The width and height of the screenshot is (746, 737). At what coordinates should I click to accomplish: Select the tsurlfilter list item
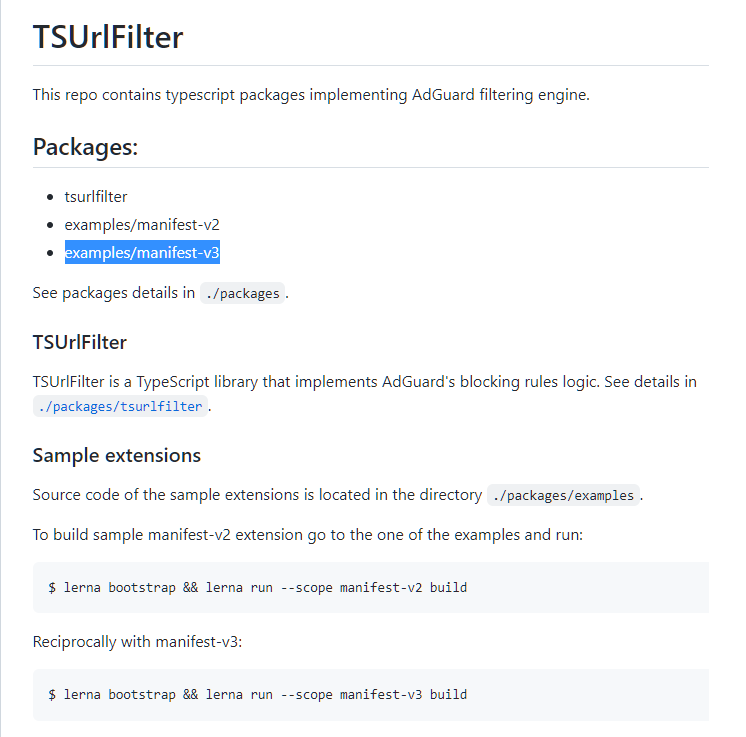click(96, 197)
